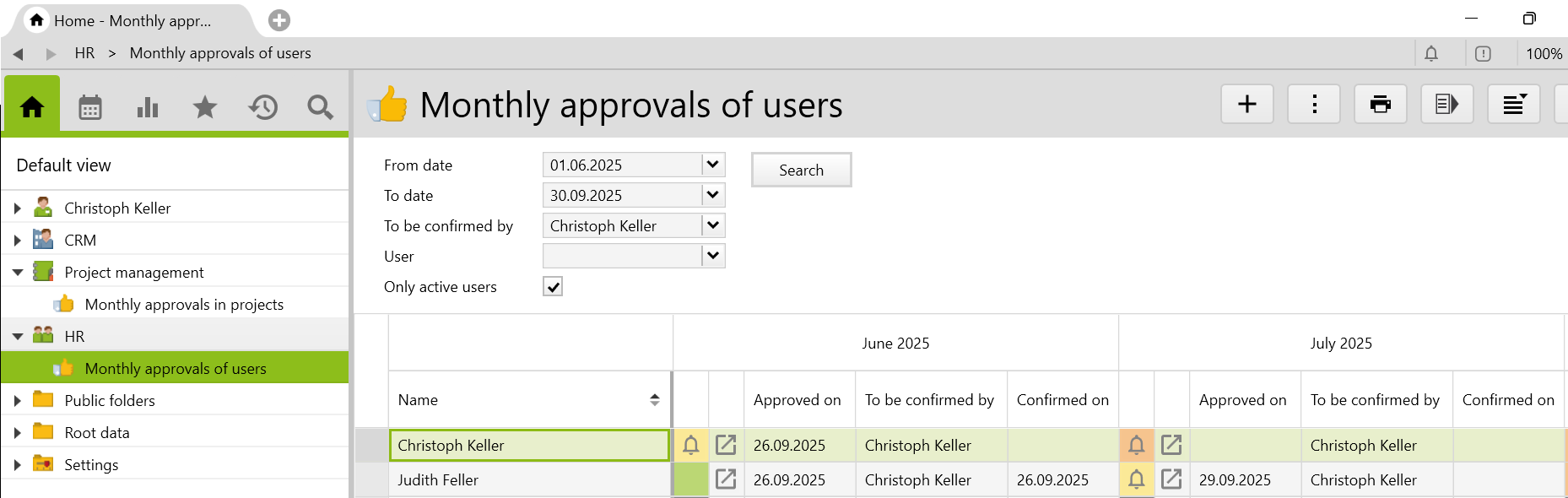Click the notification bell in top bar
Image resolution: width=1568 pixels, height=498 pixels.
point(1431,54)
